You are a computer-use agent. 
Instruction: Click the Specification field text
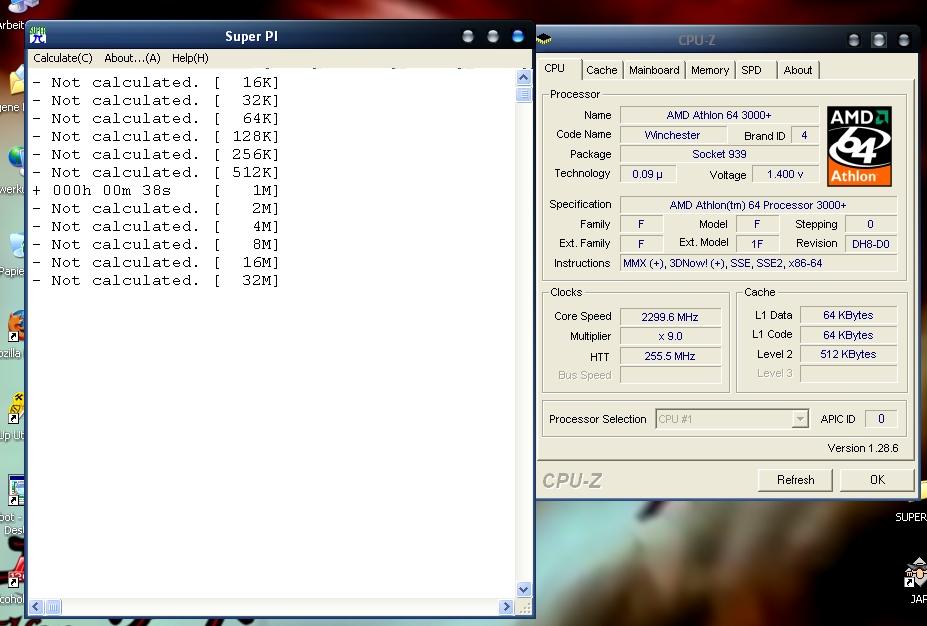click(759, 205)
